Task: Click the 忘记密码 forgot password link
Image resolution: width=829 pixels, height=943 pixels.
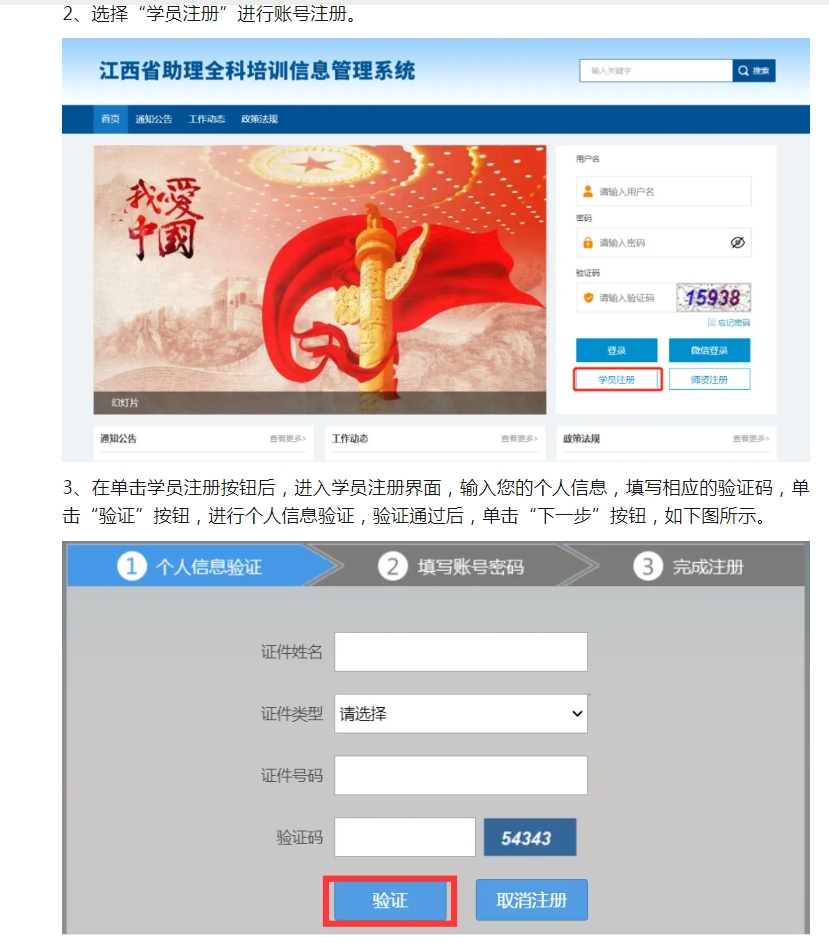Action: pyautogui.click(x=729, y=323)
